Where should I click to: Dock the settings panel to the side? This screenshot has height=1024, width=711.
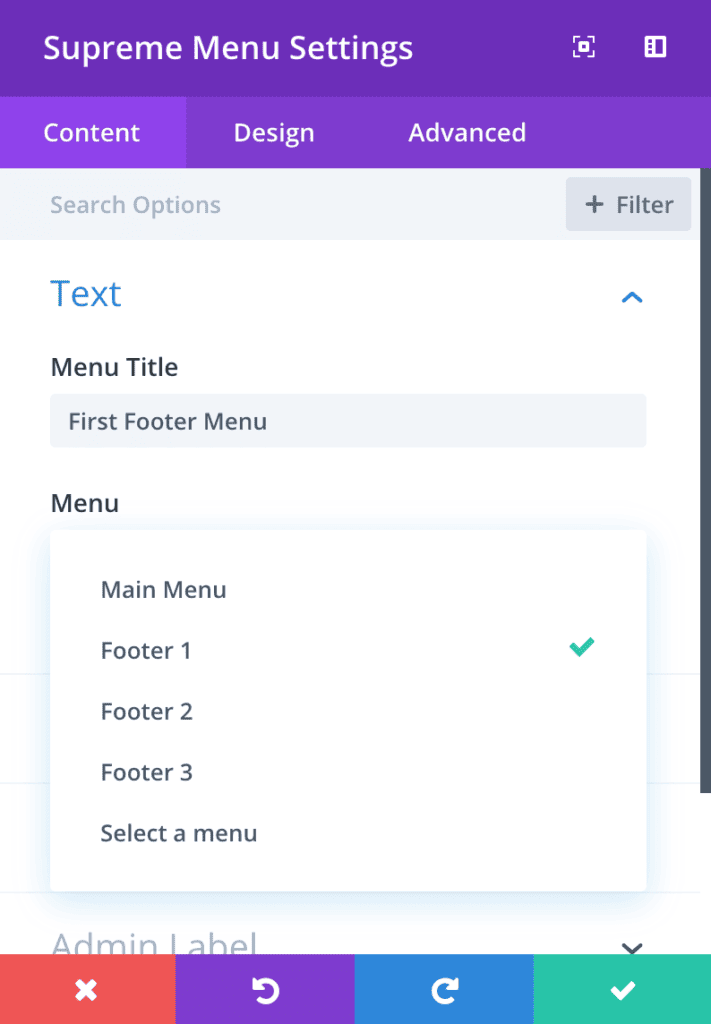click(x=655, y=47)
